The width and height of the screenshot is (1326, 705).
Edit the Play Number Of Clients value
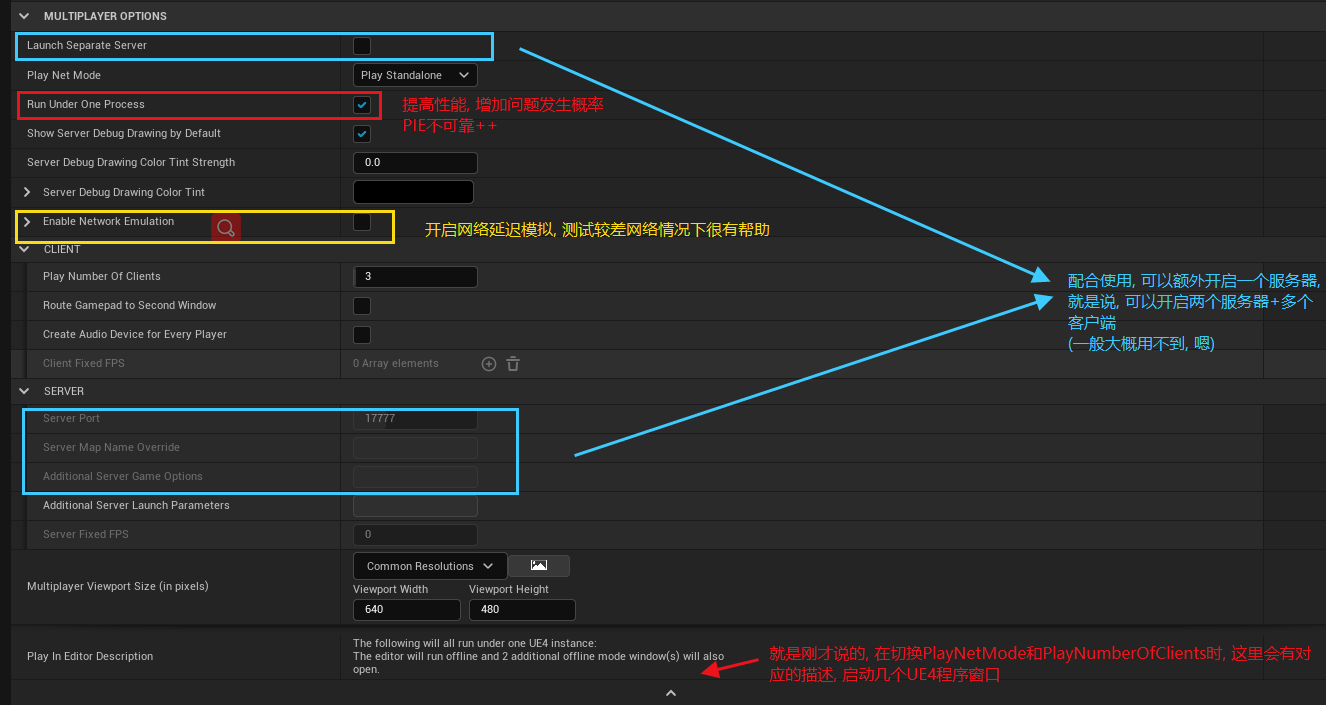tap(415, 276)
